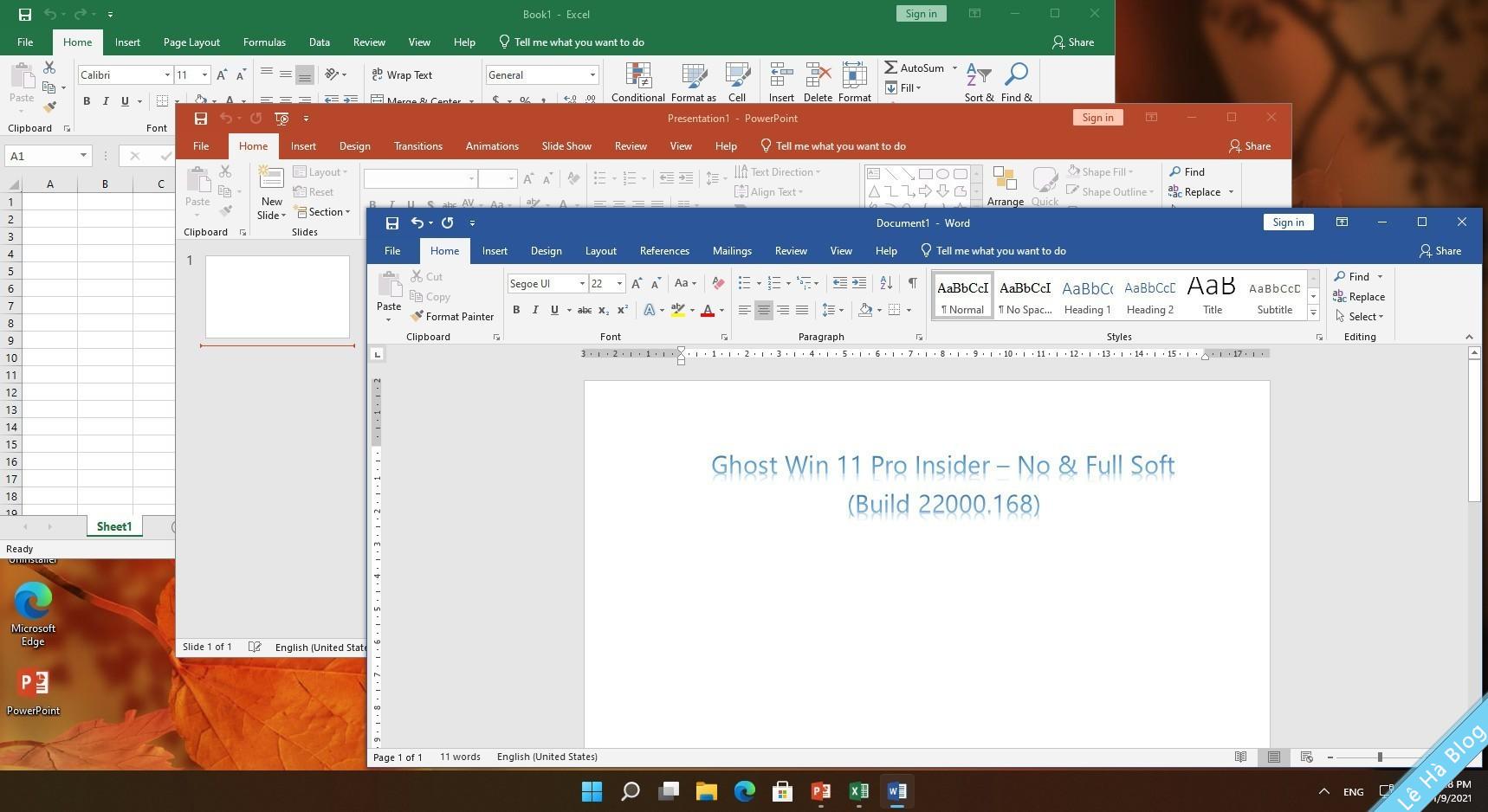
Task: Open Word font size dropdown arrow
Action: 619,284
